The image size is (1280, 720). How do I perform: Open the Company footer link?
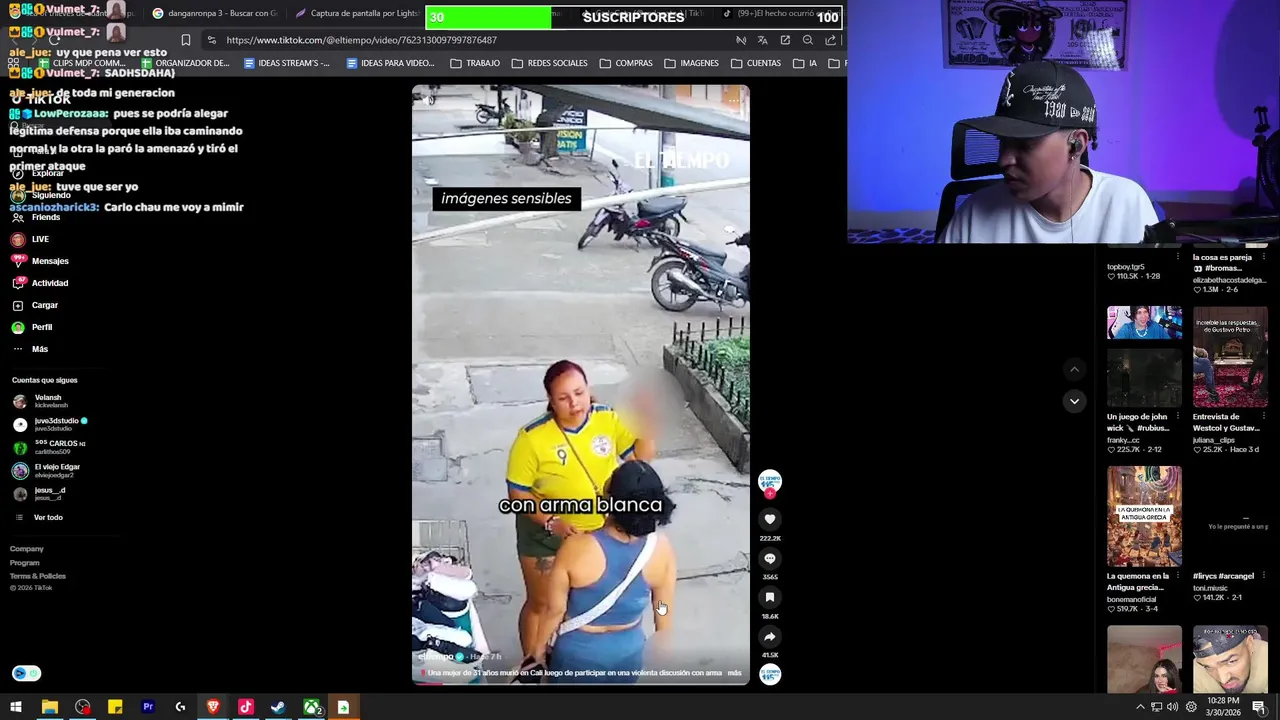point(27,549)
